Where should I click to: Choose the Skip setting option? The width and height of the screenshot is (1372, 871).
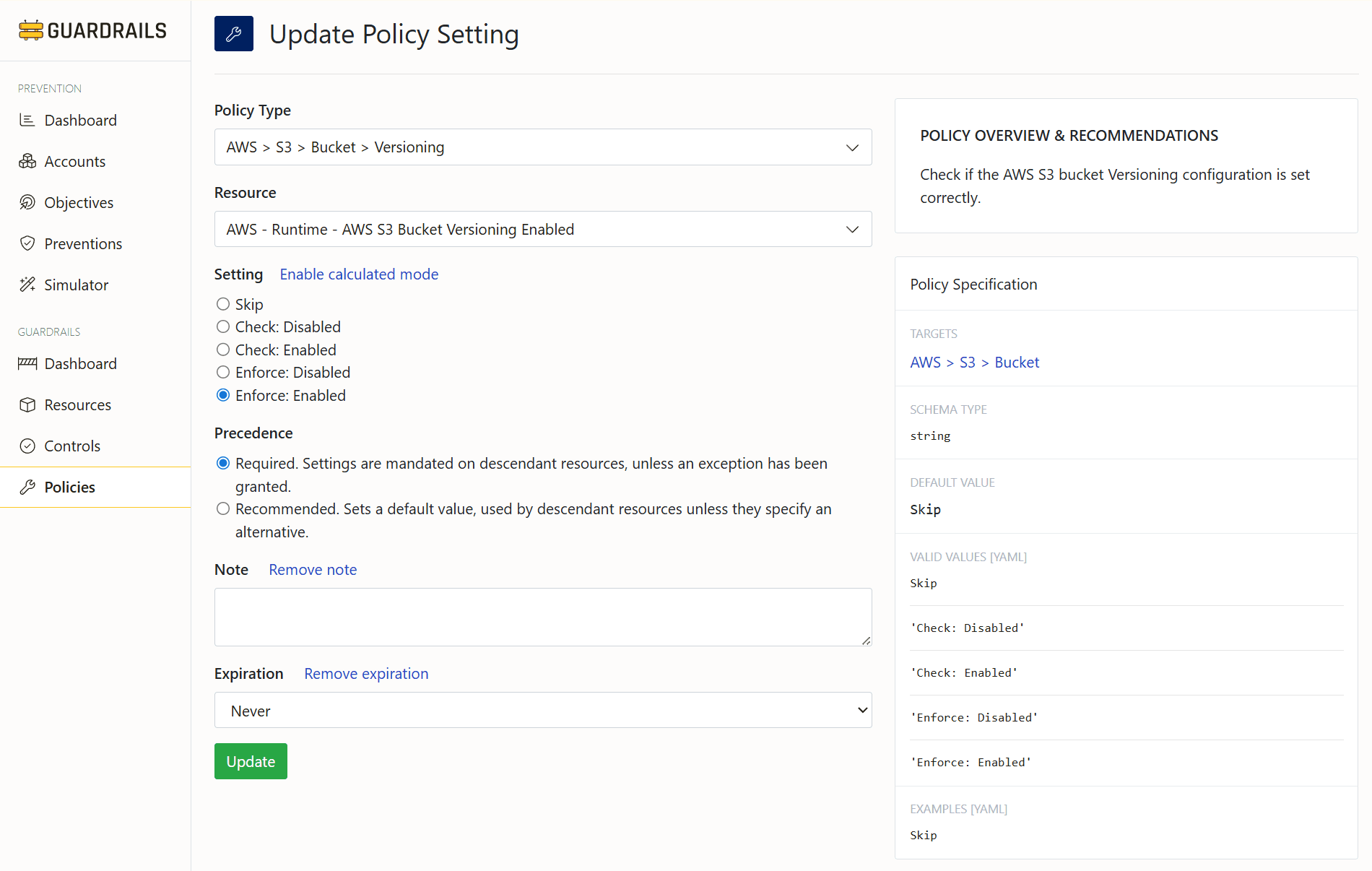[222, 304]
